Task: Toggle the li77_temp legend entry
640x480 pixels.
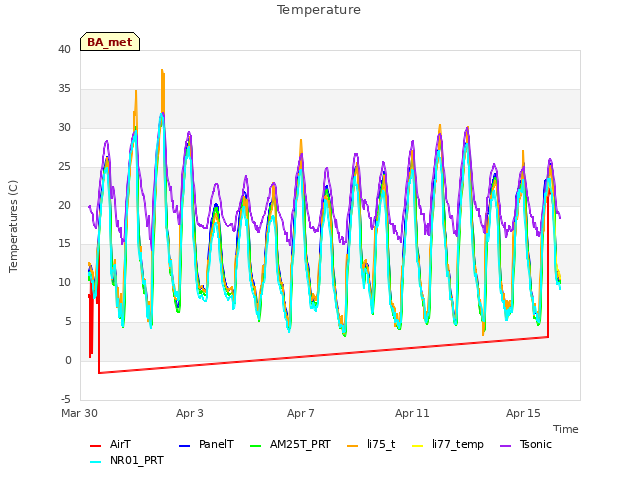Action: [x=448, y=444]
